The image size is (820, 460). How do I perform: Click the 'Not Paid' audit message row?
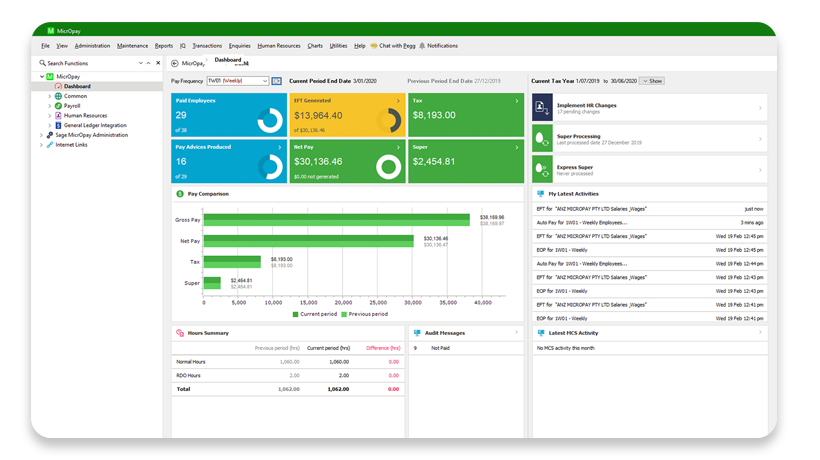(x=465, y=348)
